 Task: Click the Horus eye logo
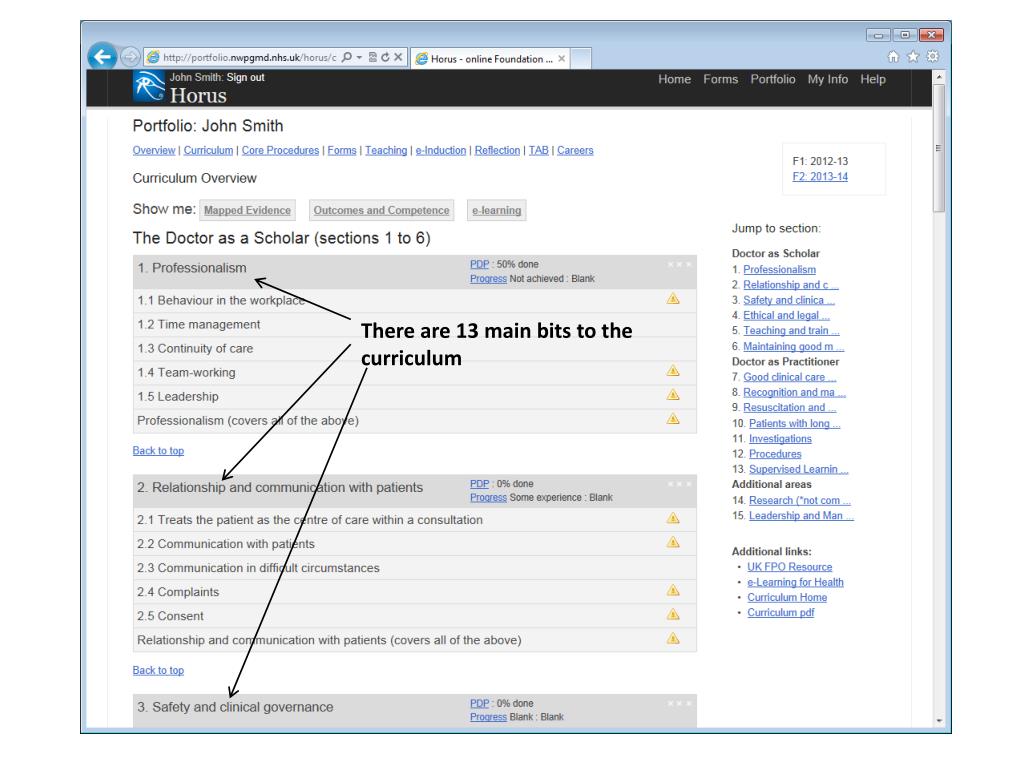click(149, 86)
